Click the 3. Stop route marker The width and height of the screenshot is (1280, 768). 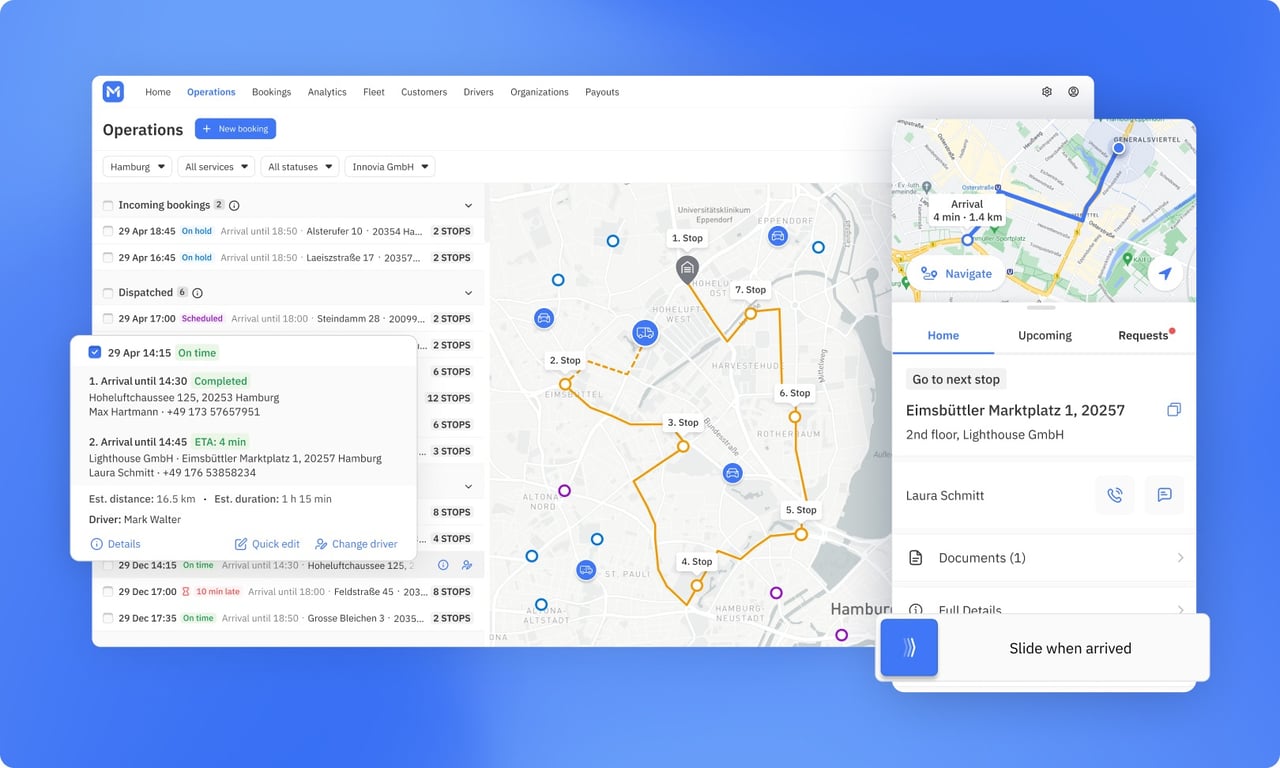coord(683,446)
